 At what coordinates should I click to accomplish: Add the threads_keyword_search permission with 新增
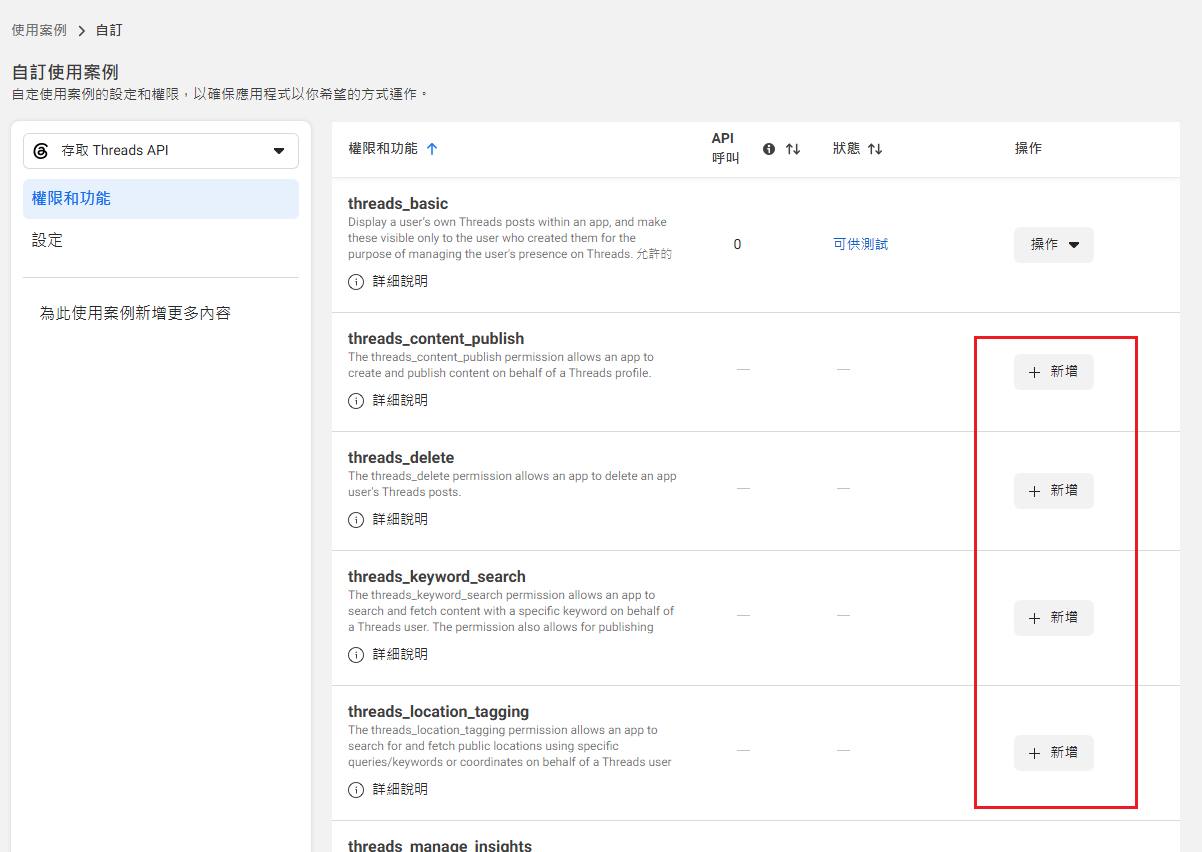point(1054,618)
